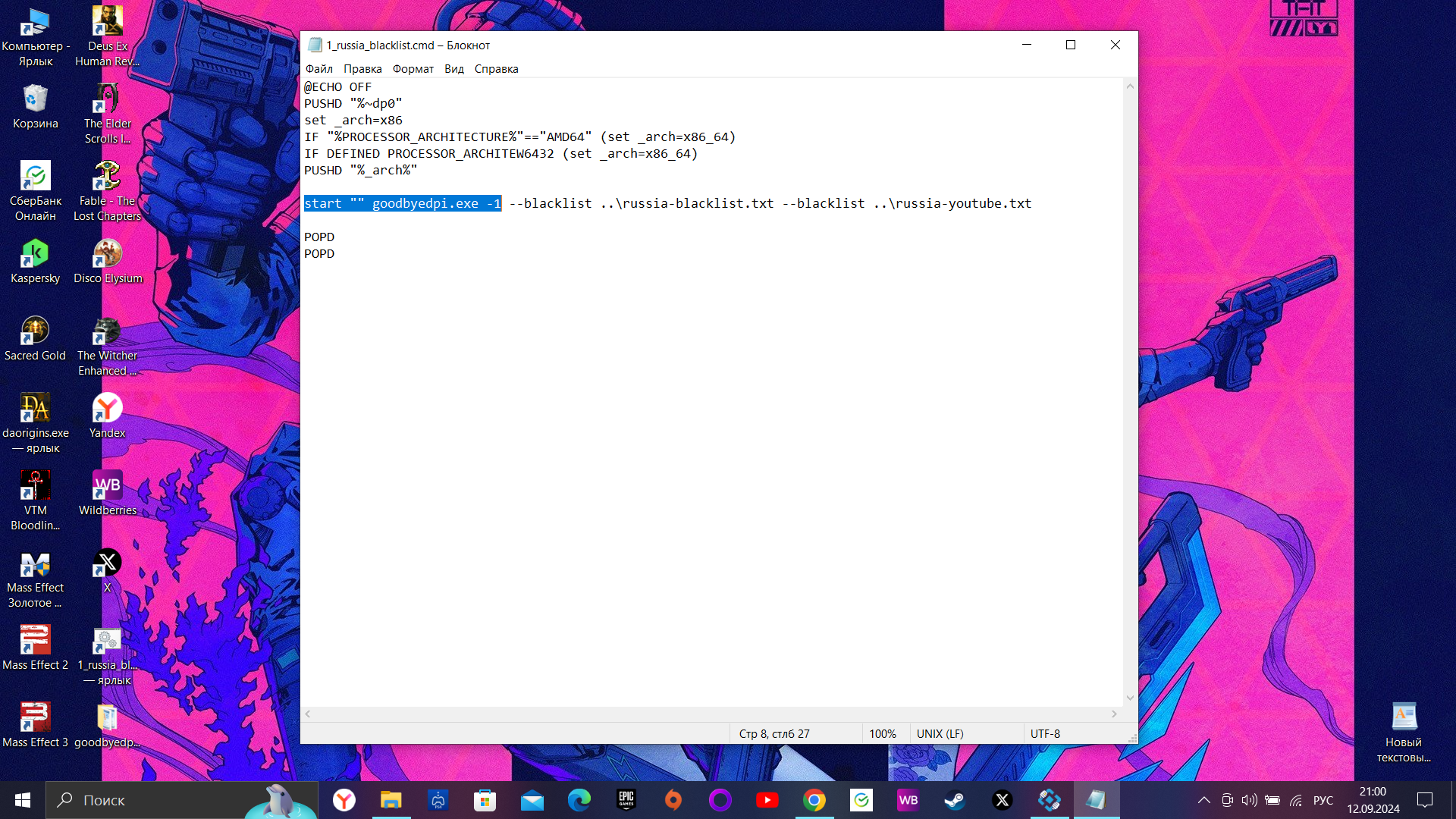The width and height of the screenshot is (1456, 819).
Task: Click the horizontal scrollbar left arrow
Action: pos(308,714)
